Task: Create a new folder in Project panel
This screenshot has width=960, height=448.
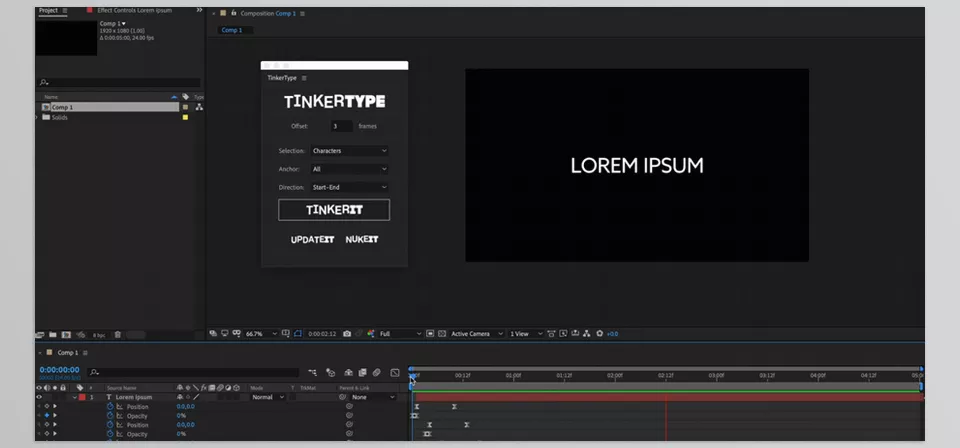Action: [53, 335]
